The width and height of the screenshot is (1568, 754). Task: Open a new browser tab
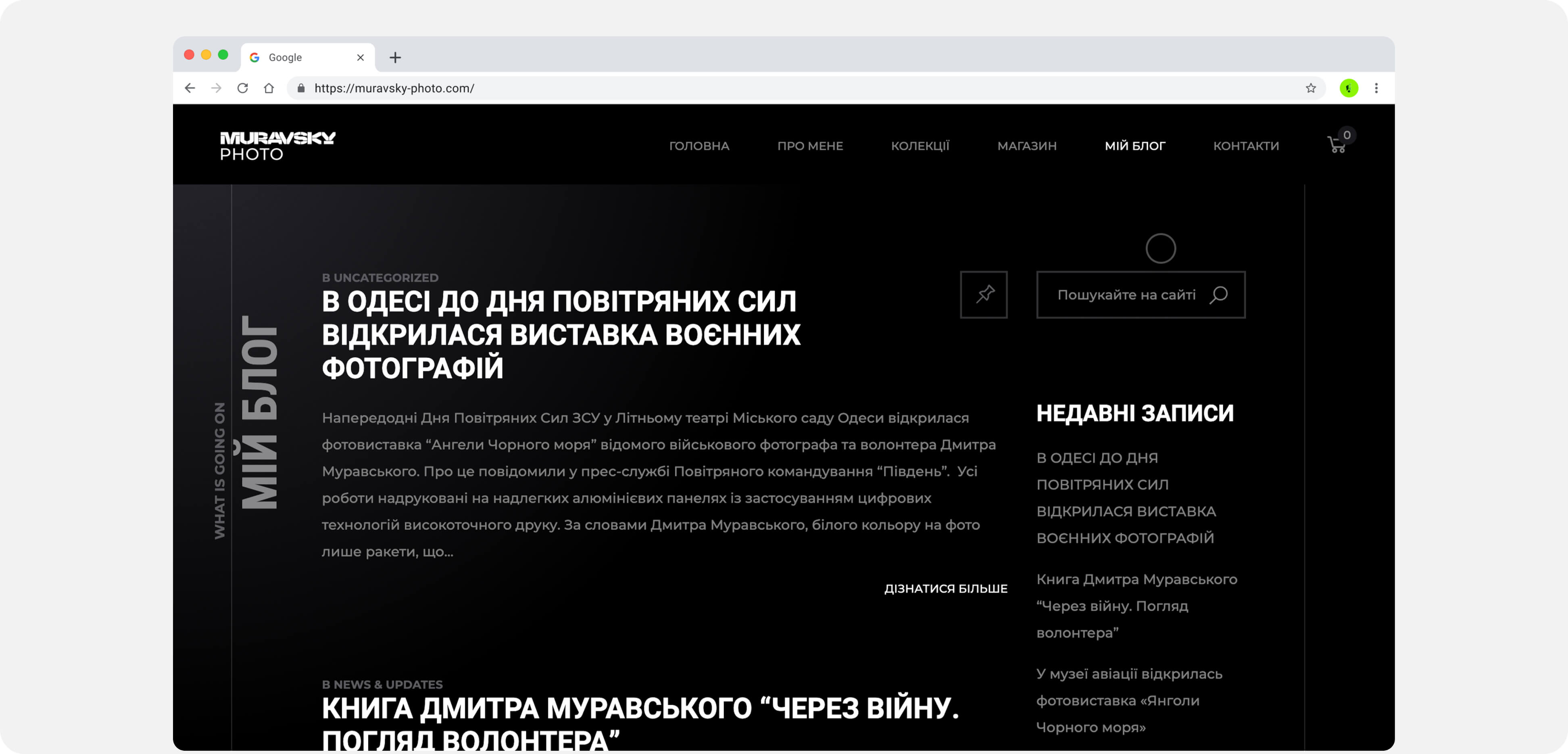tap(395, 57)
